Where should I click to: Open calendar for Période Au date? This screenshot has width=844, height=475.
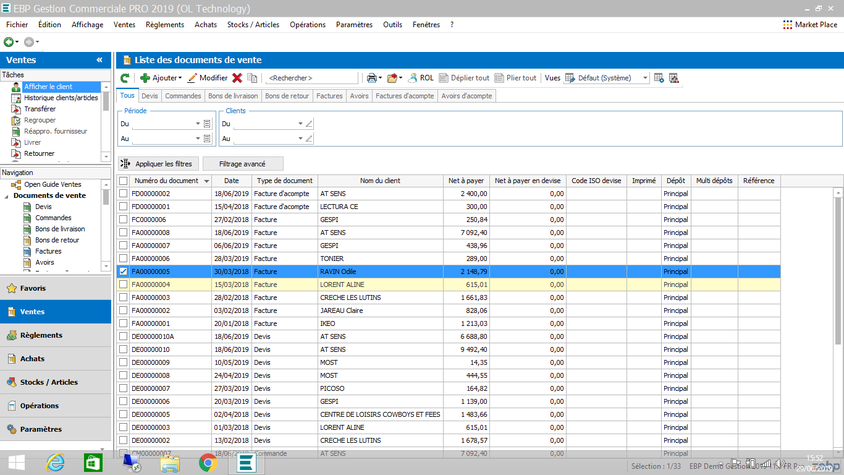(207, 138)
